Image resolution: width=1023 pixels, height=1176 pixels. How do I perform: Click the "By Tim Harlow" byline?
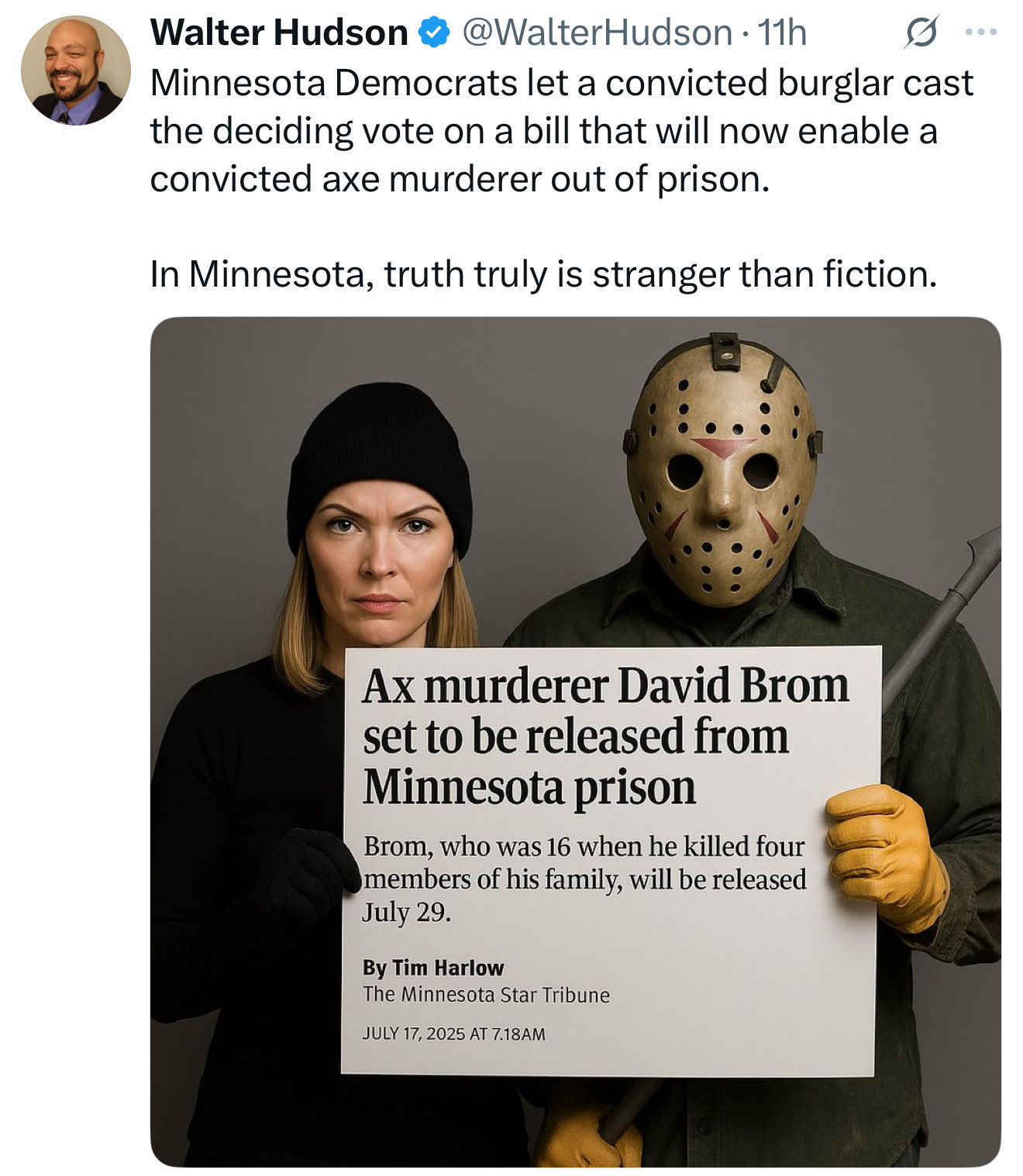pos(433,968)
